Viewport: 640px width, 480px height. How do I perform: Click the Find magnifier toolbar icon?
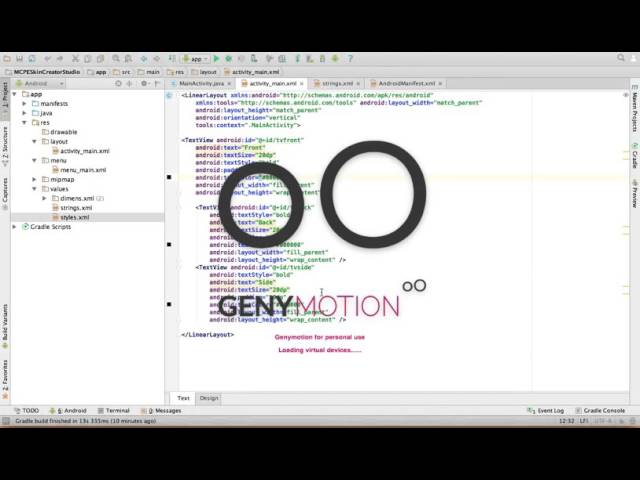(x=116, y=59)
